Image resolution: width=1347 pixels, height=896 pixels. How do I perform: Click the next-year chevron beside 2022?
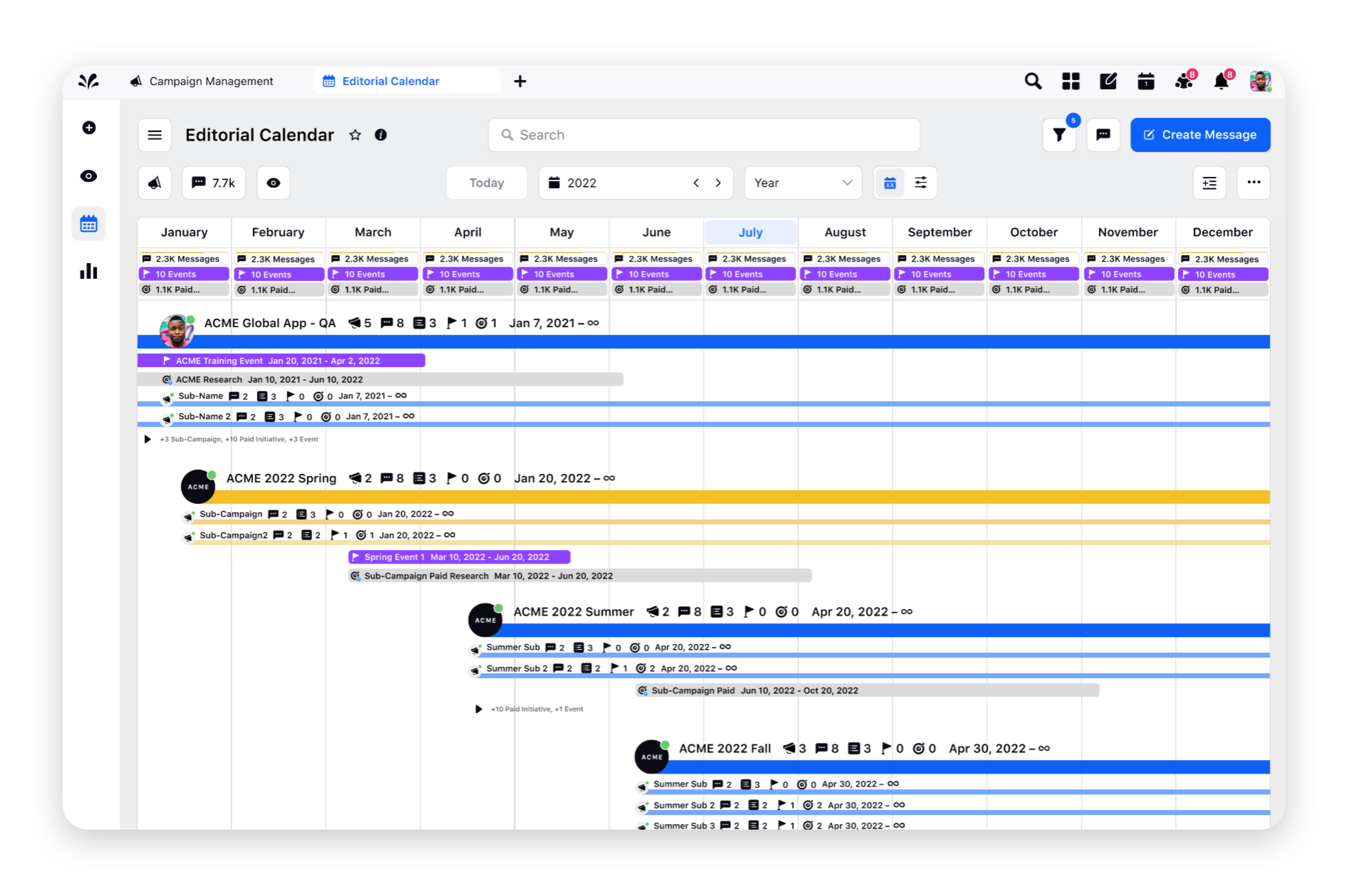pos(718,183)
